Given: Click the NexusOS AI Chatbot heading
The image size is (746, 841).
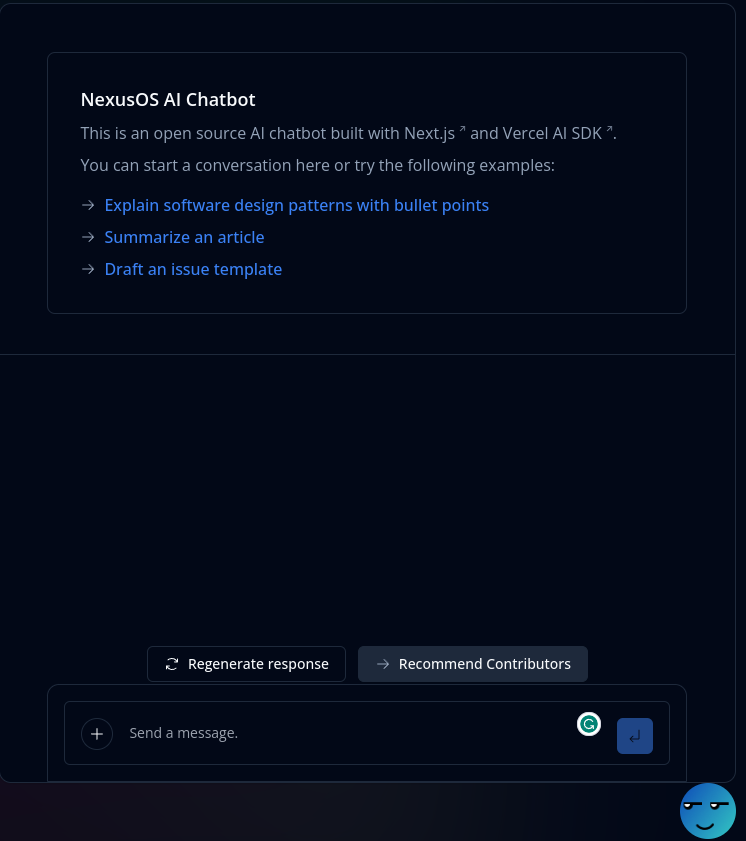Looking at the screenshot, I should (168, 100).
